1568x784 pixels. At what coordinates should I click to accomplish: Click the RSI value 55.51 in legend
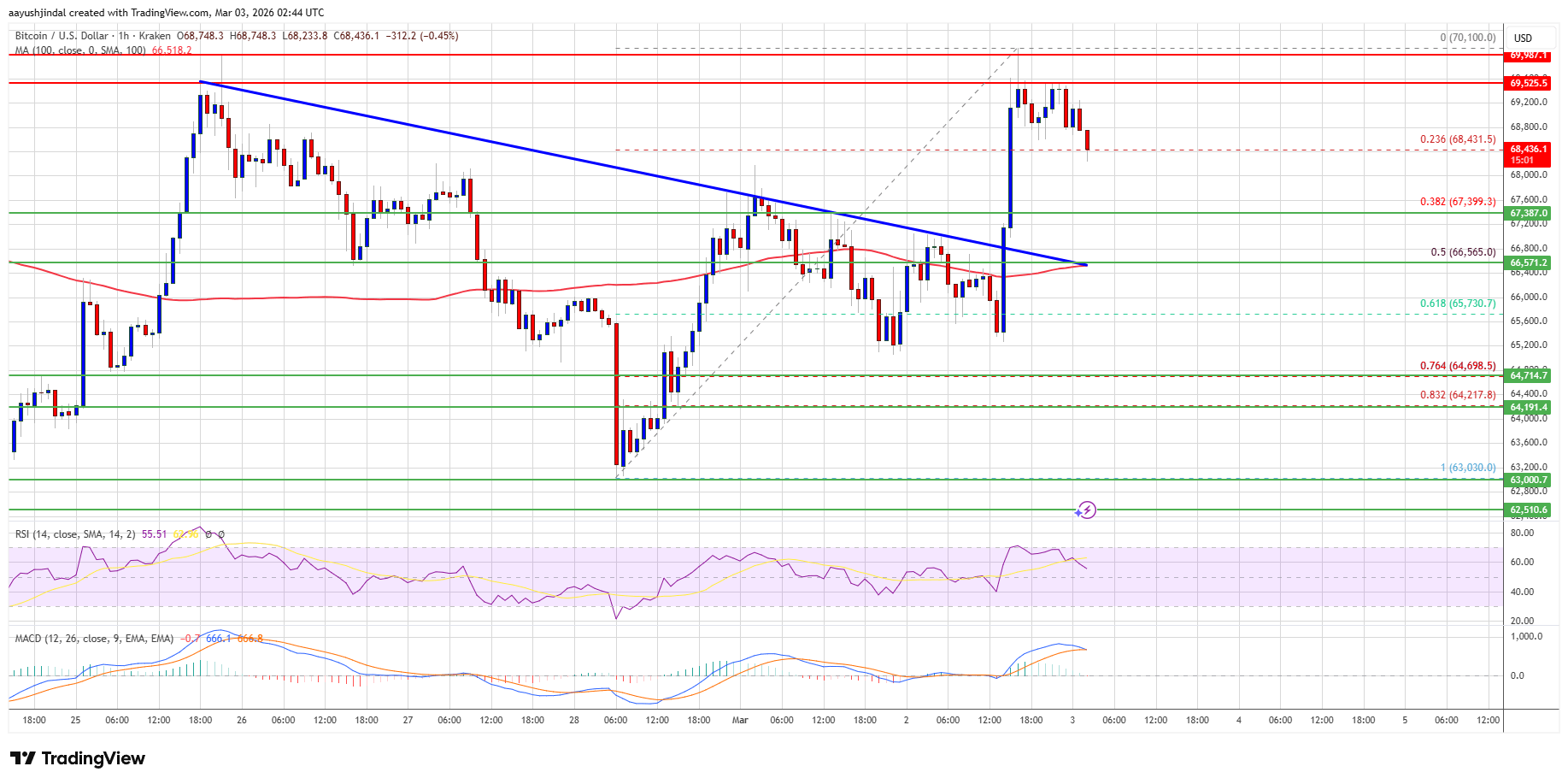pos(155,534)
